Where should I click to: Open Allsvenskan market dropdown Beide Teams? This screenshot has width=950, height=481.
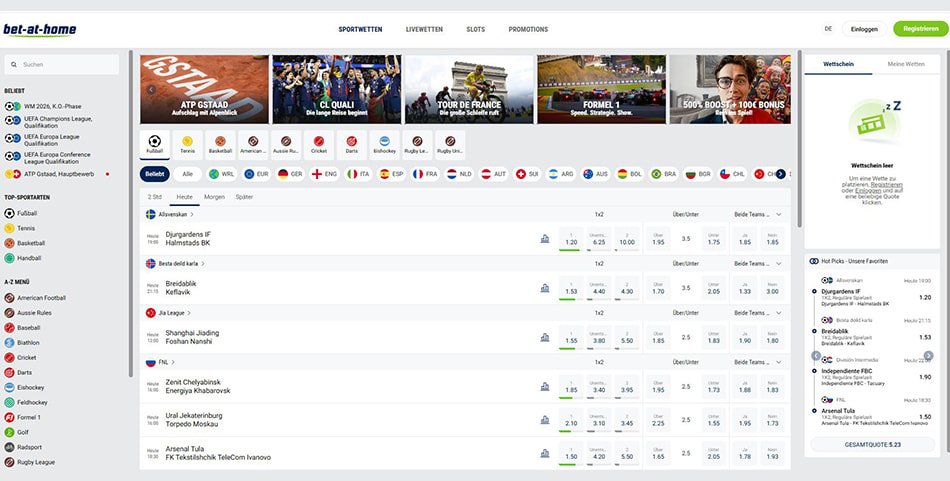pyautogui.click(x=758, y=214)
